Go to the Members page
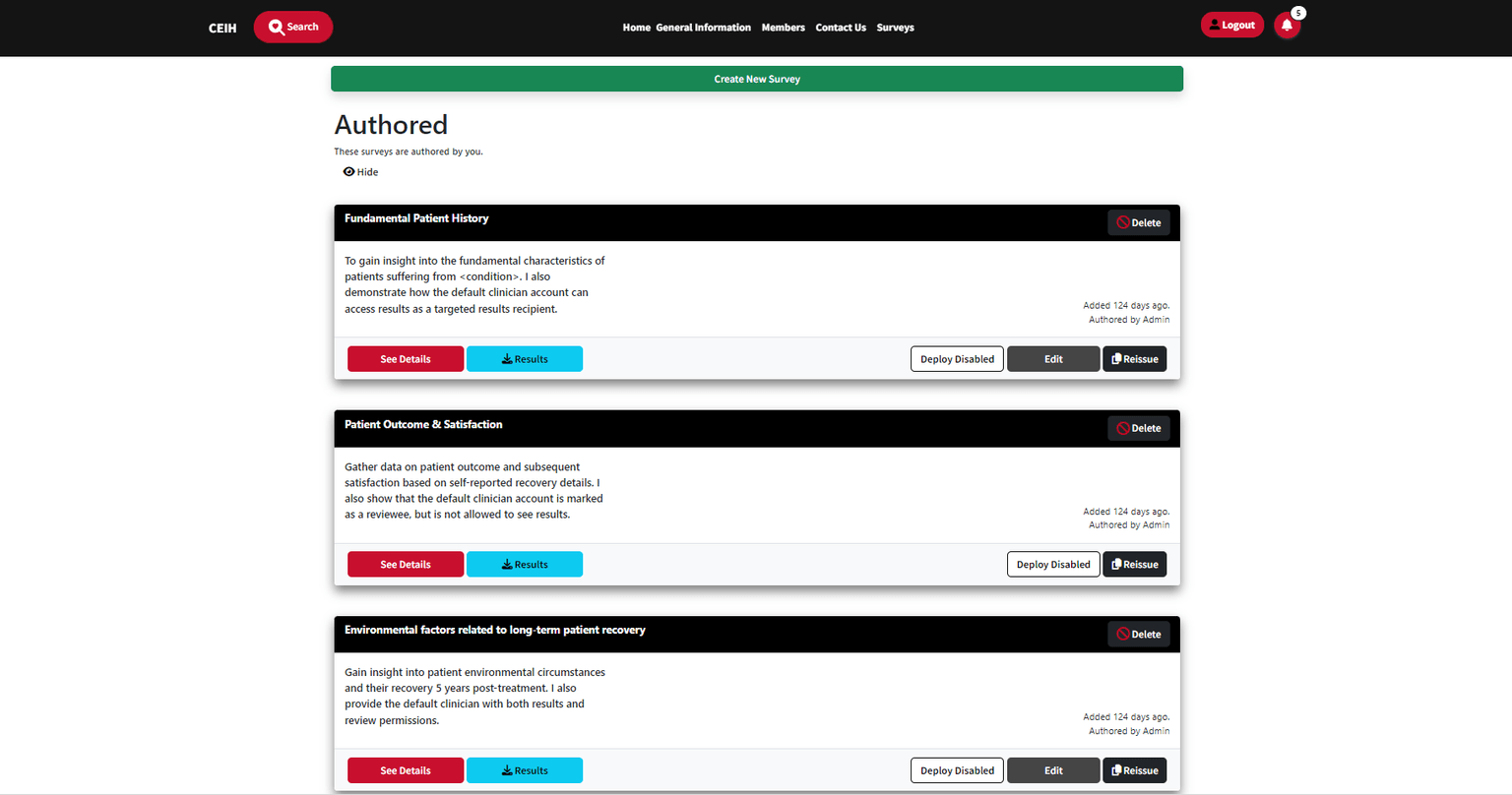The width and height of the screenshot is (1512, 795). (783, 28)
